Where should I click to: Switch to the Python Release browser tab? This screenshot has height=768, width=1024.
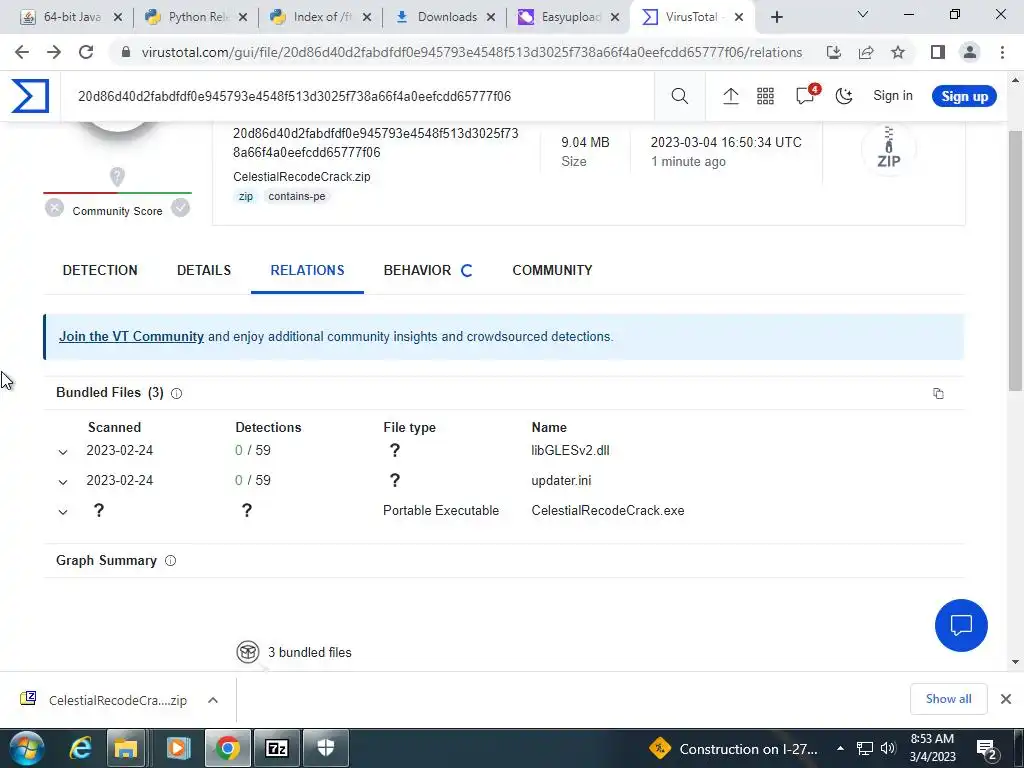pyautogui.click(x=196, y=17)
